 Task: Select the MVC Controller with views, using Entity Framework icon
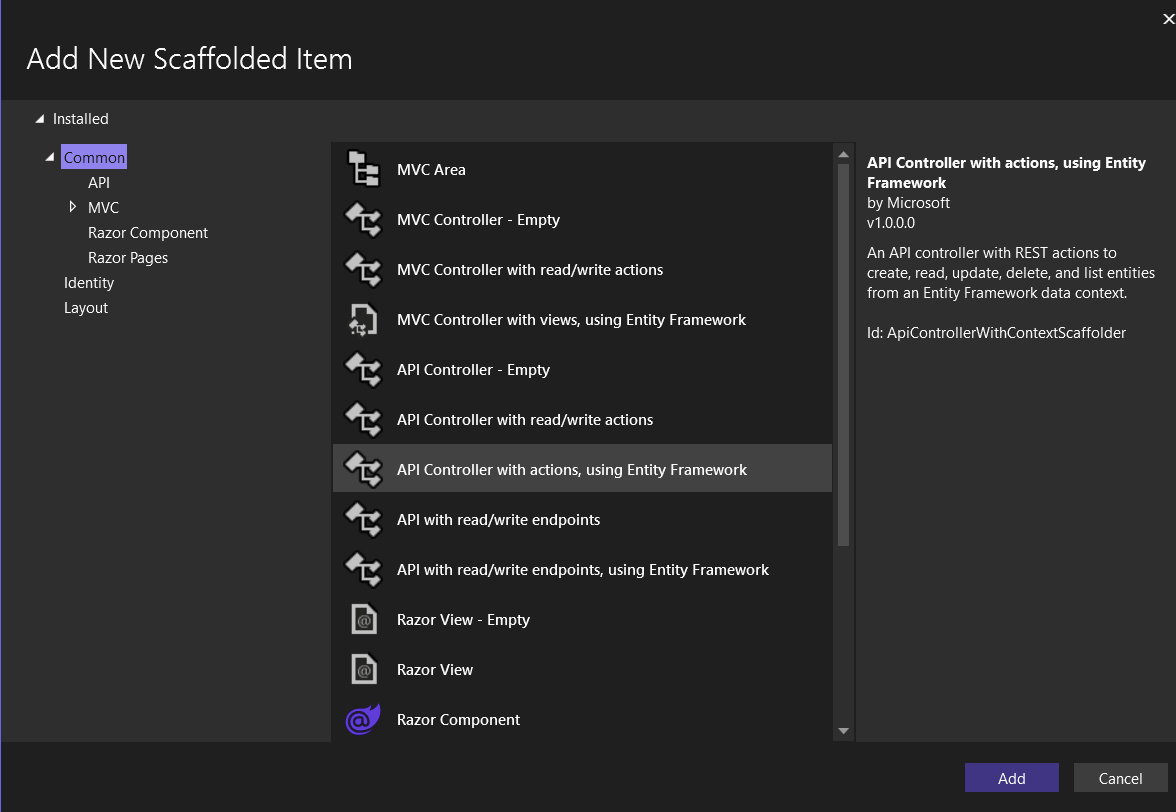tap(363, 318)
